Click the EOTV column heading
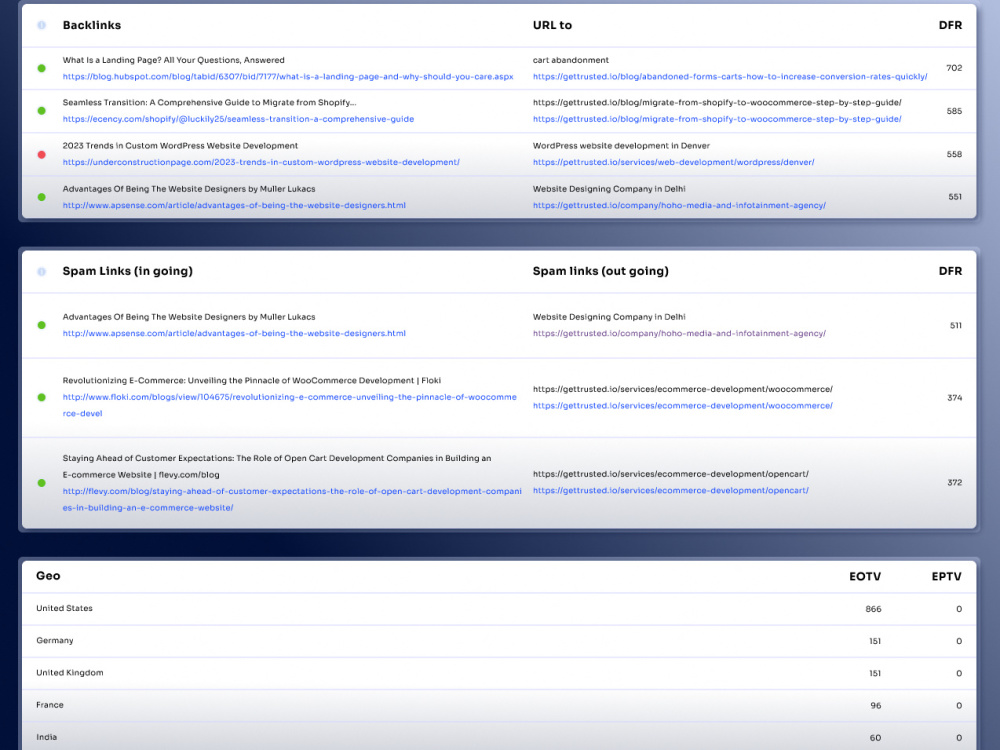Screen dimensions: 1000x750 coord(865,577)
